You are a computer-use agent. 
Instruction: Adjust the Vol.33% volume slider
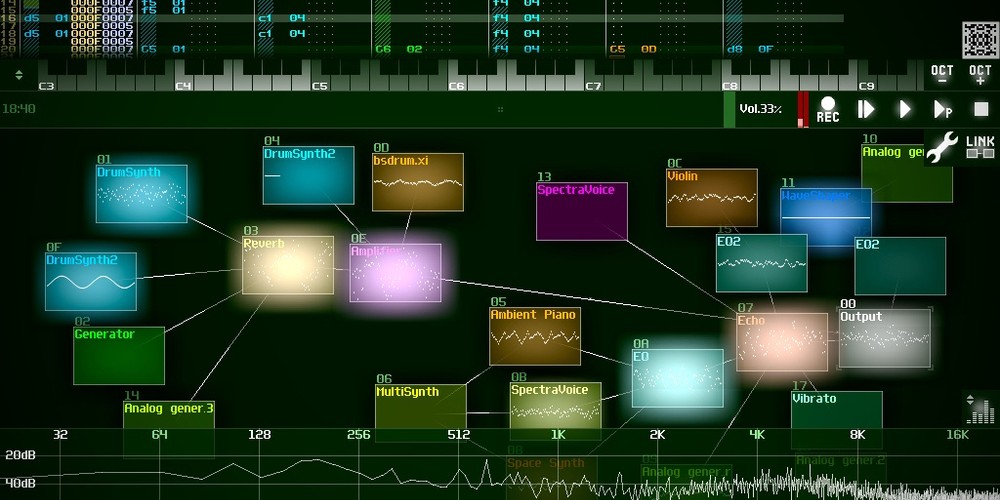click(760, 109)
